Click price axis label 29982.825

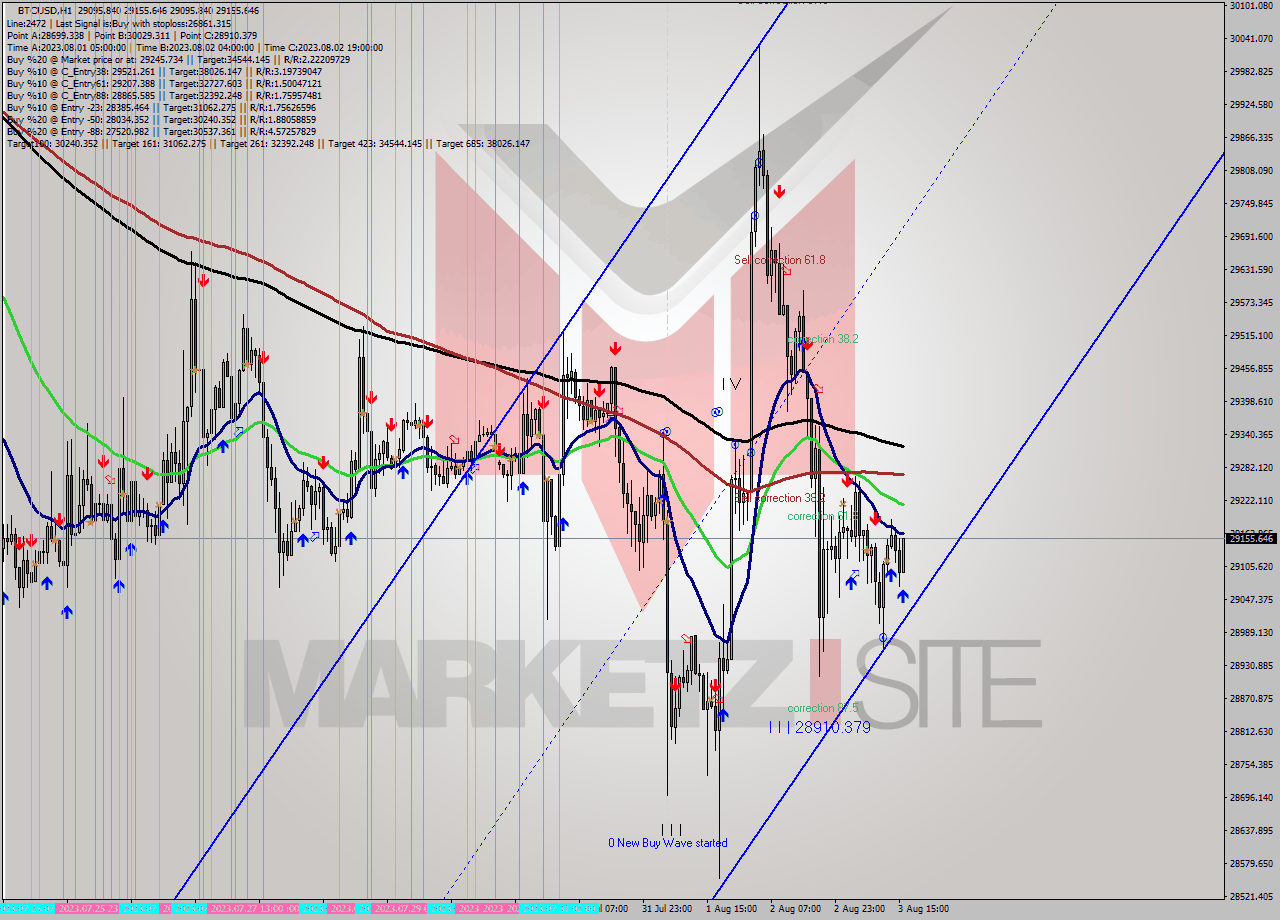click(x=1251, y=71)
